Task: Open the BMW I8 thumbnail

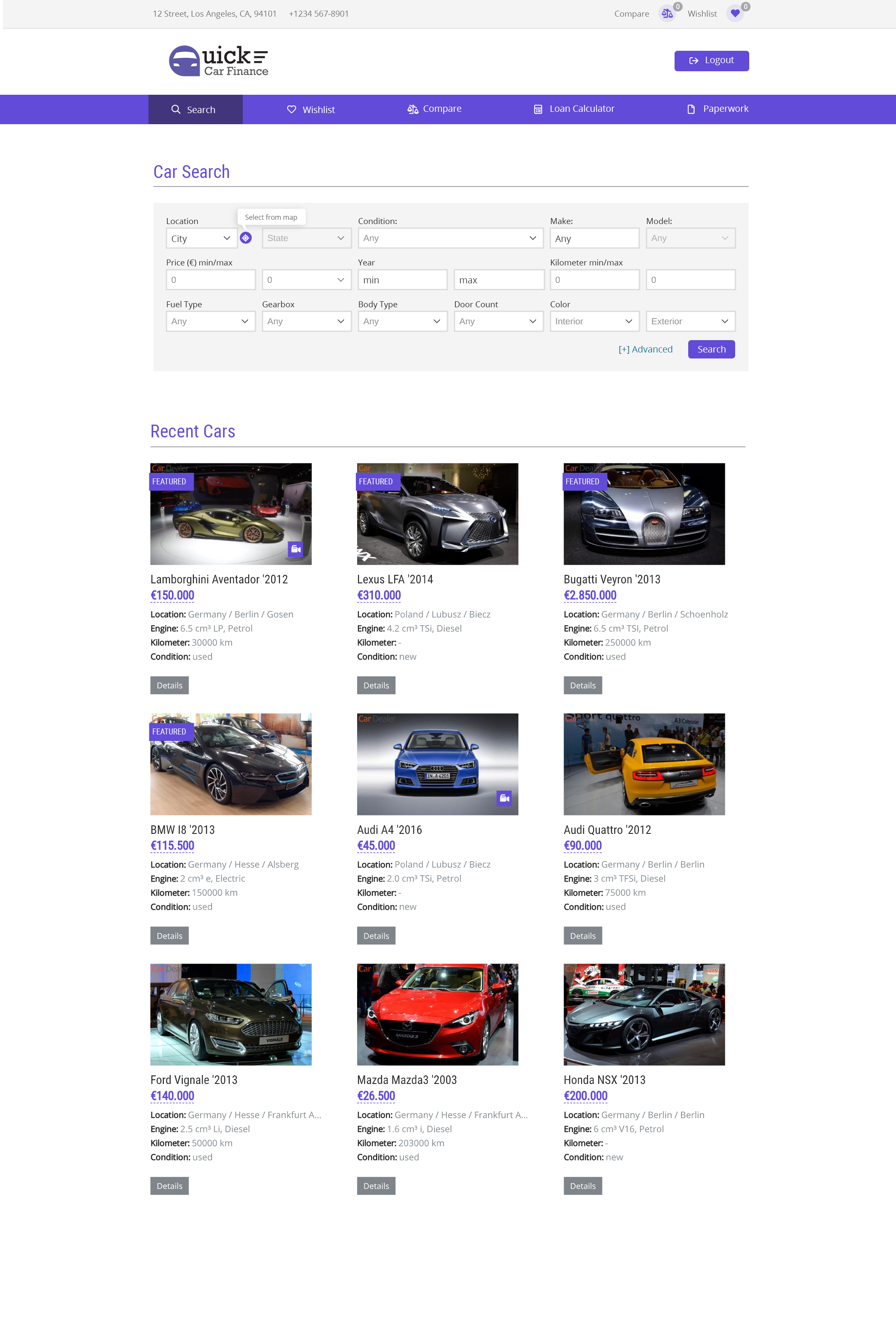Action: click(231, 764)
